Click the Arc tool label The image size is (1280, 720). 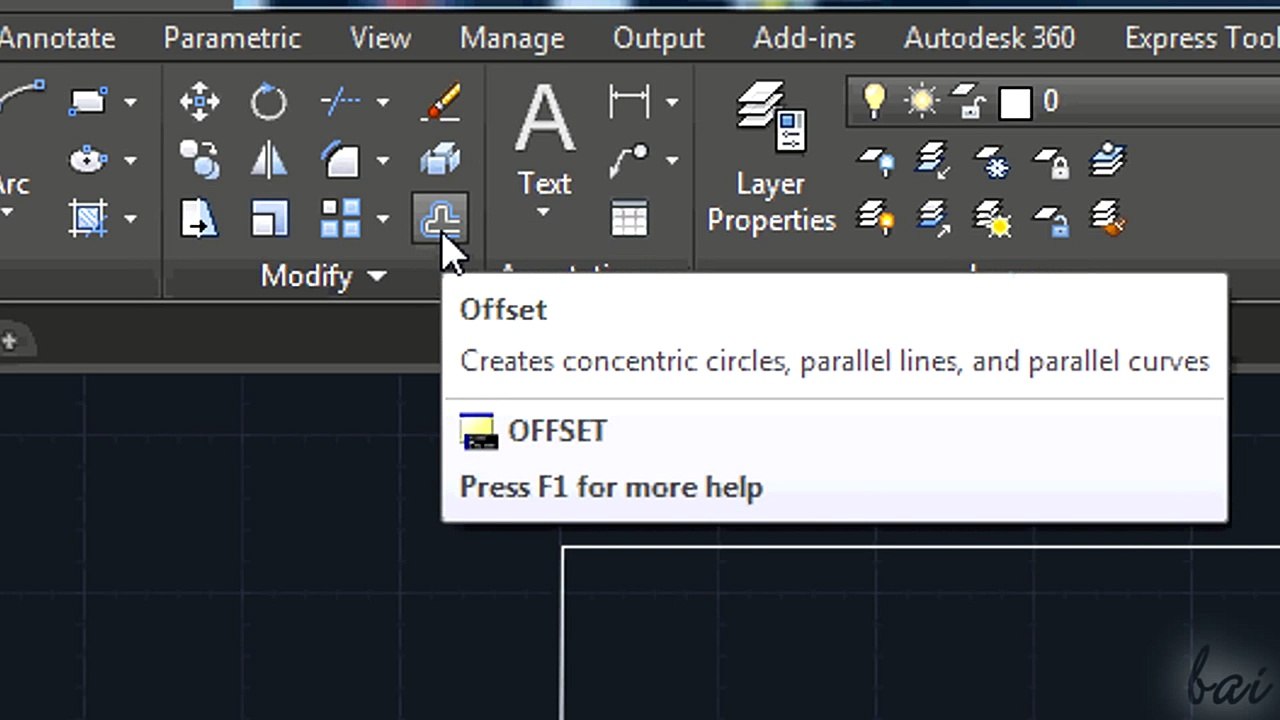coord(14,185)
